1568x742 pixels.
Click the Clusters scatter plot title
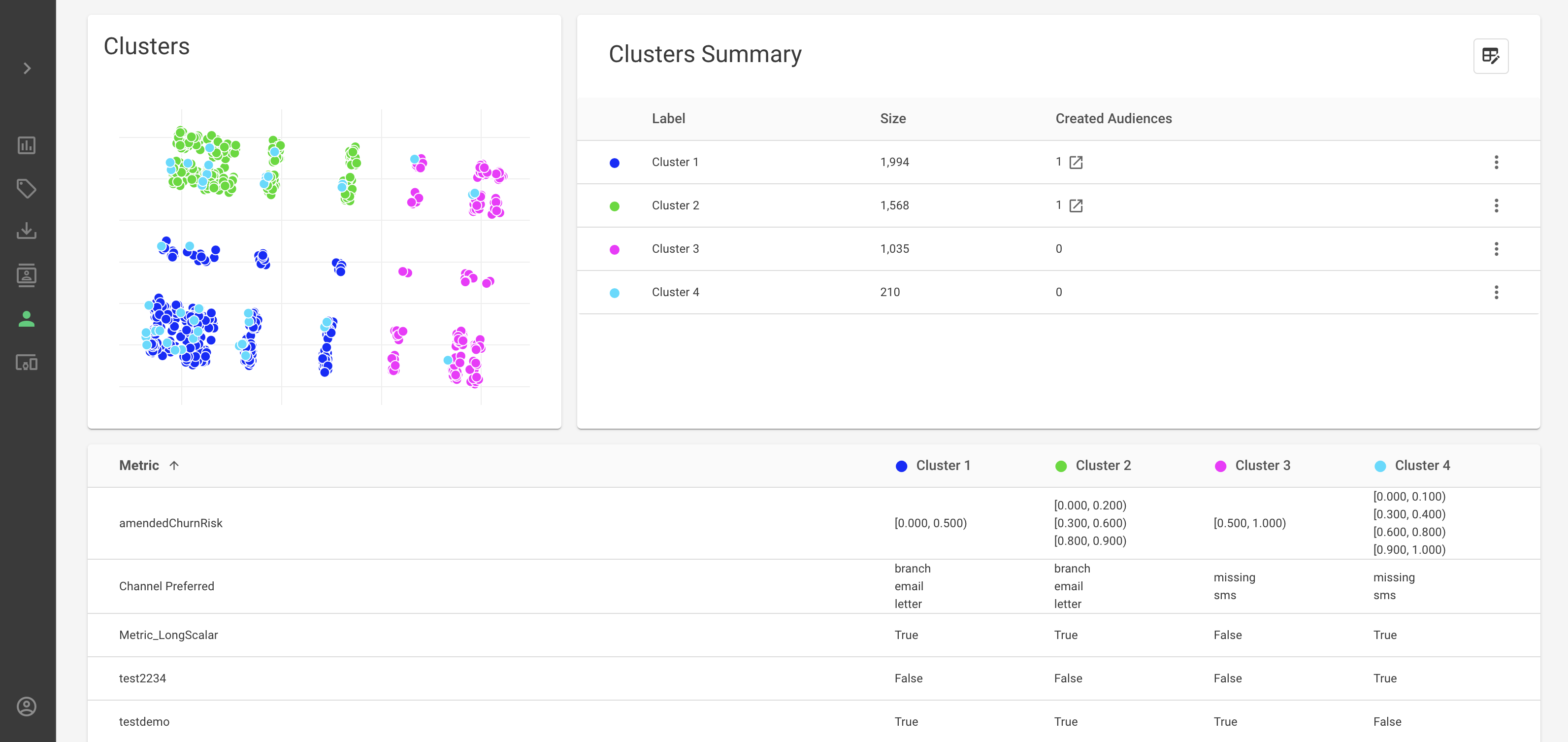(x=147, y=46)
